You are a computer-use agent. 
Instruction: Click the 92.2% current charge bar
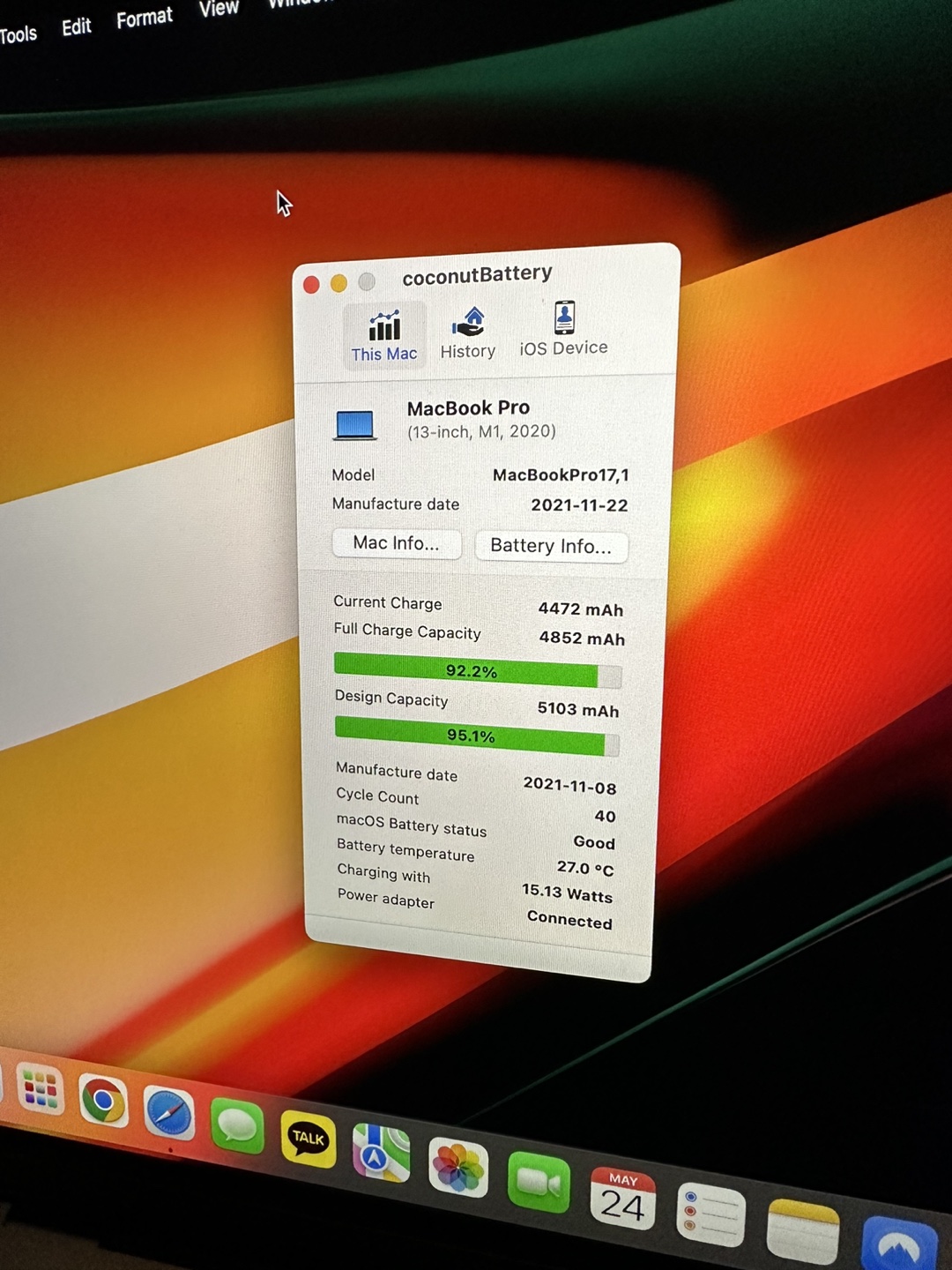[477, 671]
